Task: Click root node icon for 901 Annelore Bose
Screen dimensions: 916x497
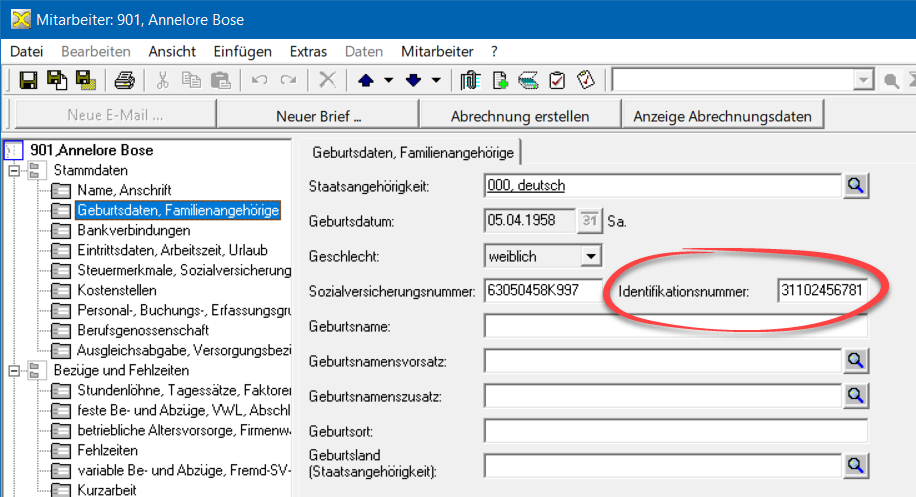Action: tap(13, 151)
